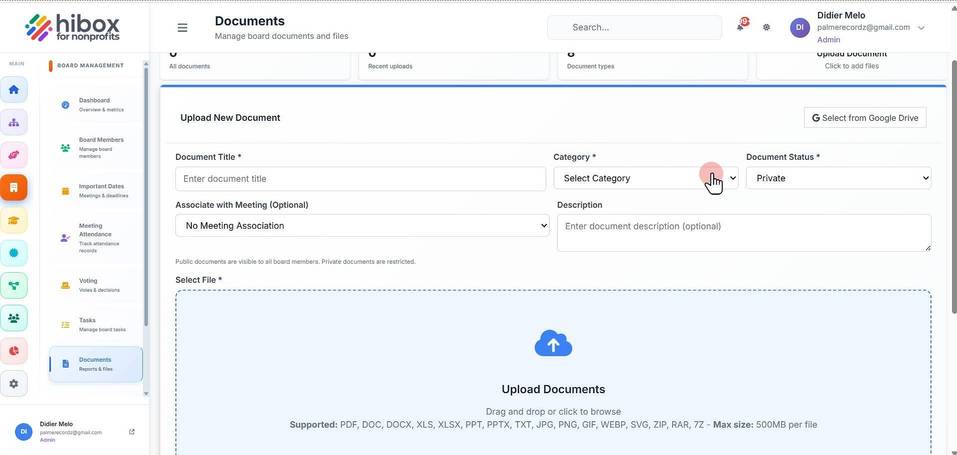Click the header settings gear icon
Viewport: 957px width, 455px height.
767,27
